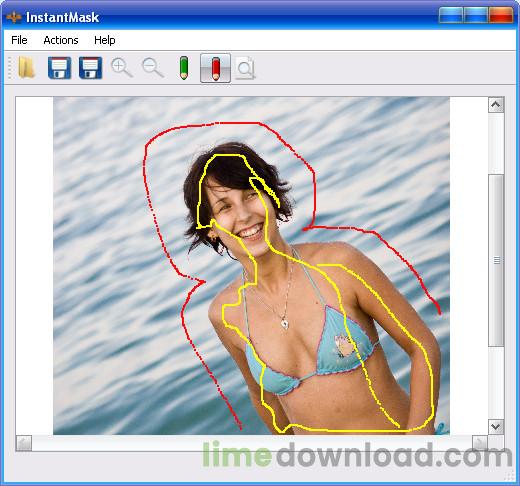The height and width of the screenshot is (486, 520).
Task: Open the Help menu
Action: (x=105, y=40)
